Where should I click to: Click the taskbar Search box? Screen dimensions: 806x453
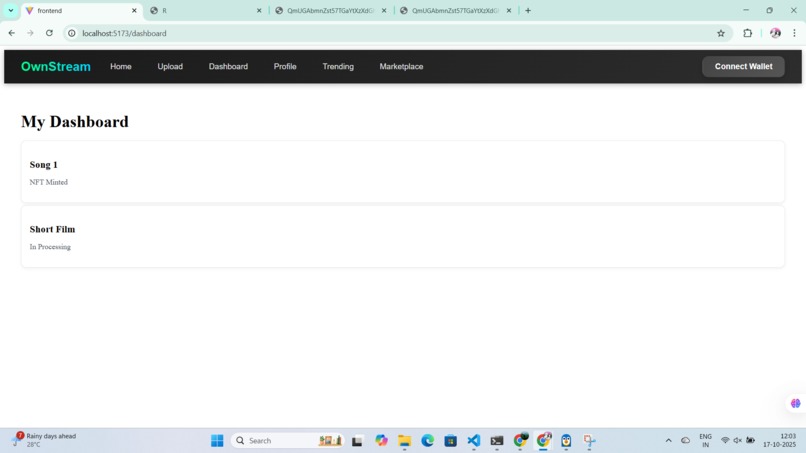pos(288,441)
